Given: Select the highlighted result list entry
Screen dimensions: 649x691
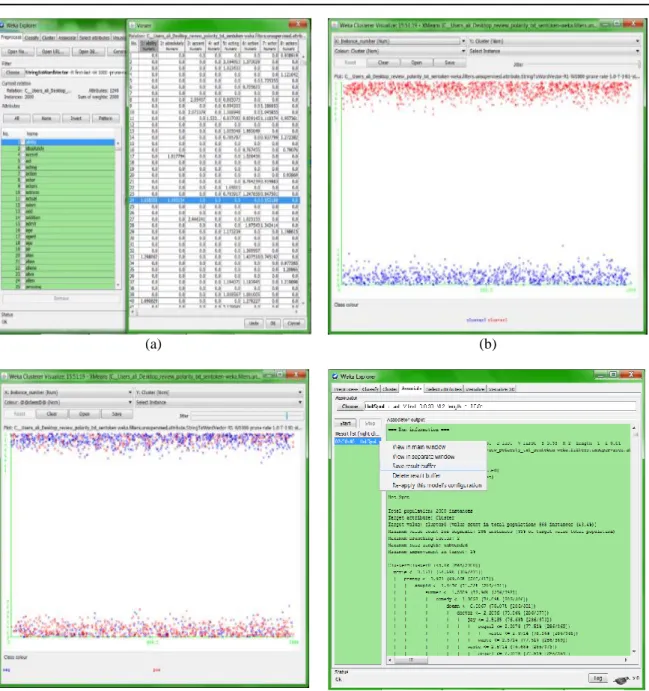Looking at the screenshot, I should [357, 441].
